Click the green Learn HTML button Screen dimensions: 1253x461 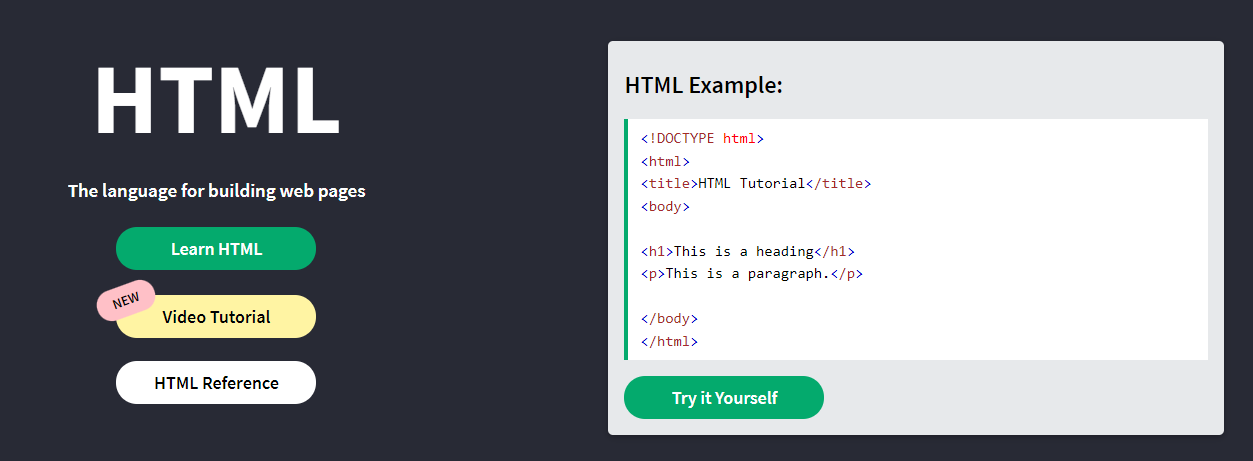(x=216, y=249)
